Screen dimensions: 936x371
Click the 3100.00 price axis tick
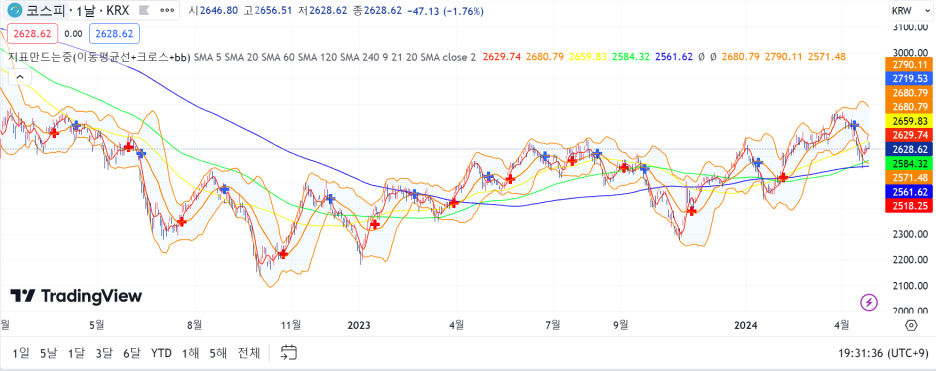tap(911, 27)
